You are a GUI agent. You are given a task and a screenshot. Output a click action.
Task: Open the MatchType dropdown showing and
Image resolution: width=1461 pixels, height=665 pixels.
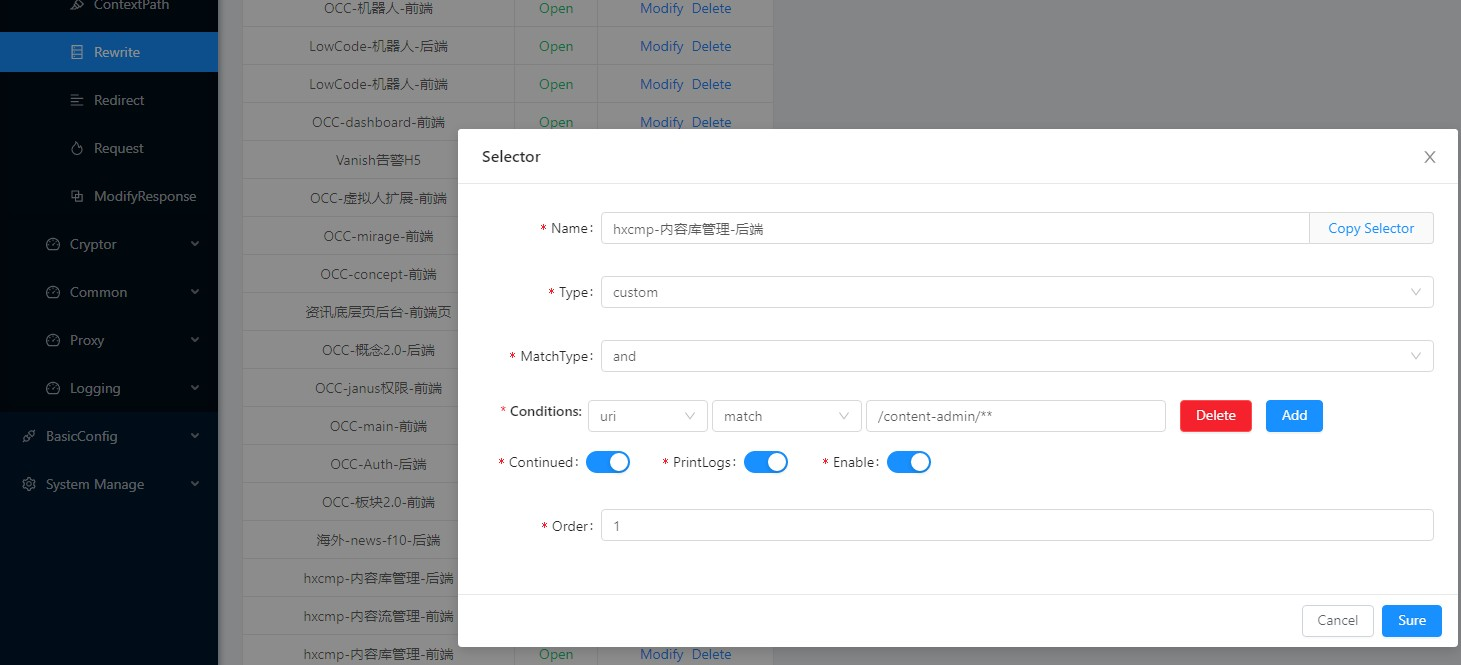[1017, 356]
